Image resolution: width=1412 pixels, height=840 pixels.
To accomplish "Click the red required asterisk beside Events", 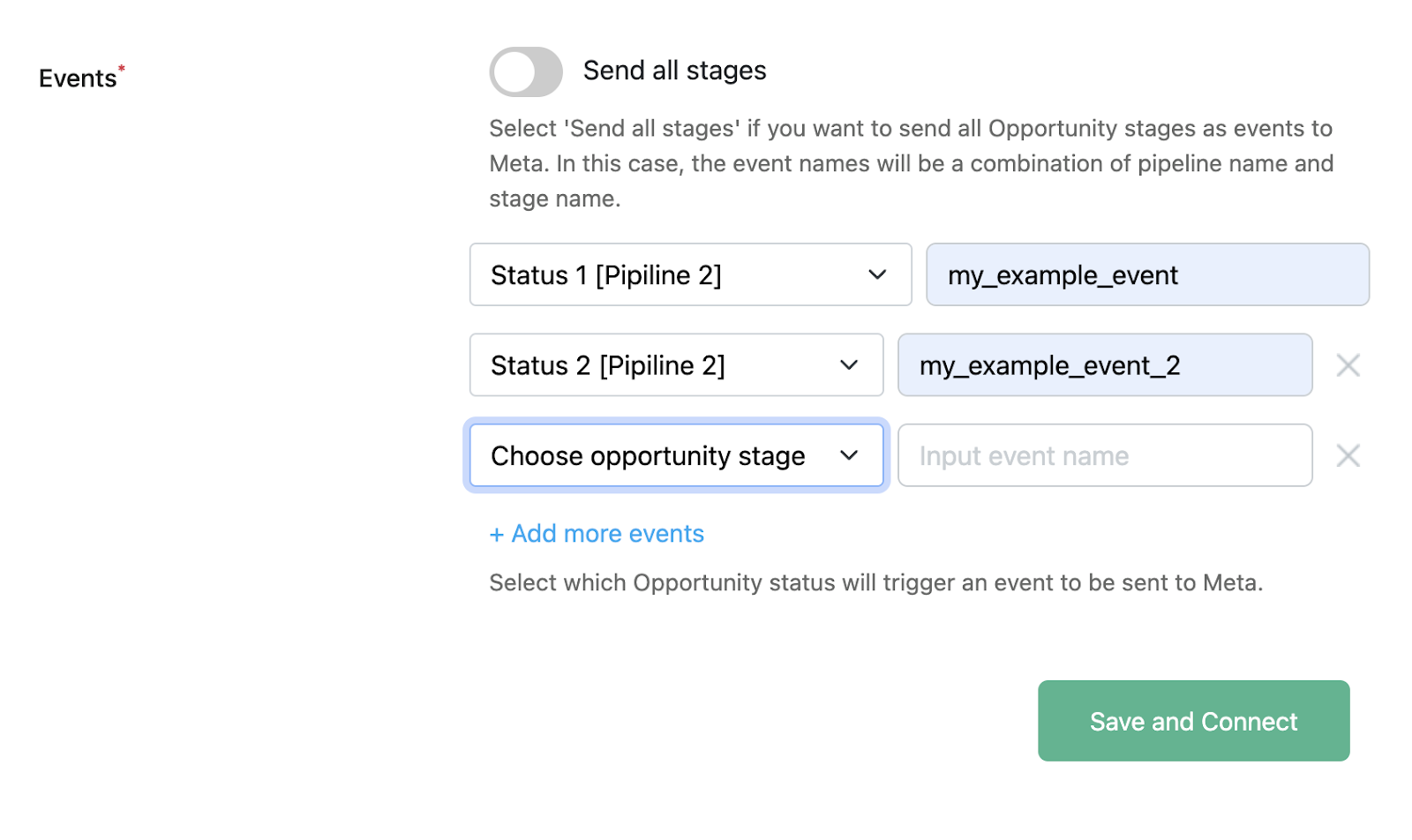I will [122, 68].
